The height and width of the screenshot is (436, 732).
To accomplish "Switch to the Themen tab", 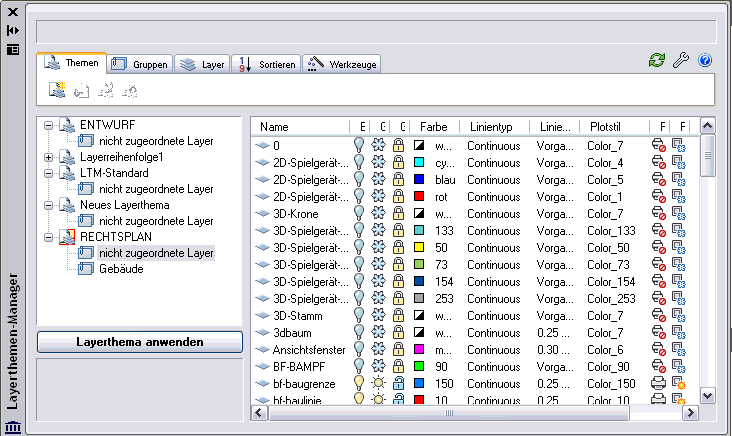I will pyautogui.click(x=71, y=63).
